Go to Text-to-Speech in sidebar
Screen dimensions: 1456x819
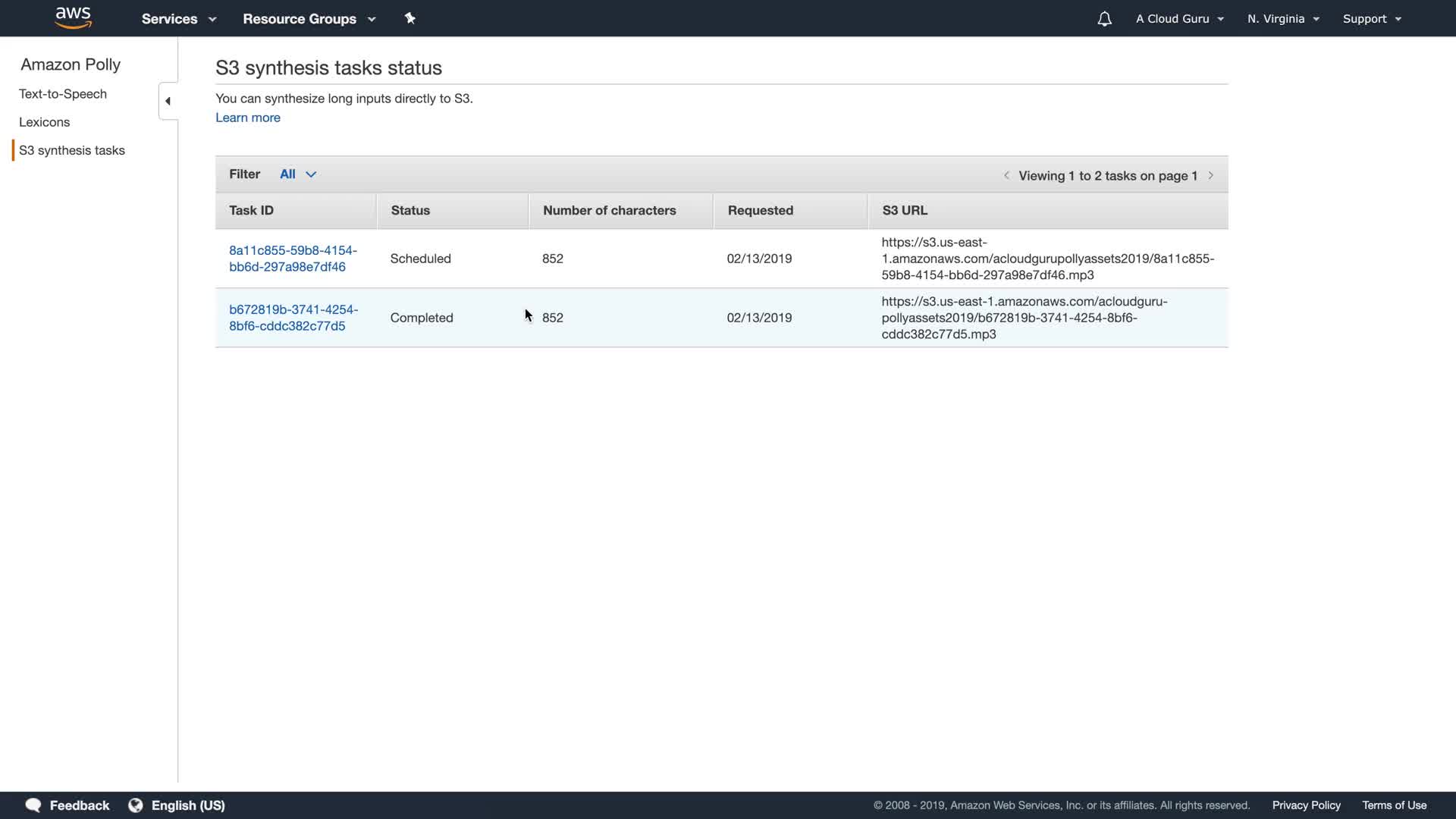click(63, 94)
